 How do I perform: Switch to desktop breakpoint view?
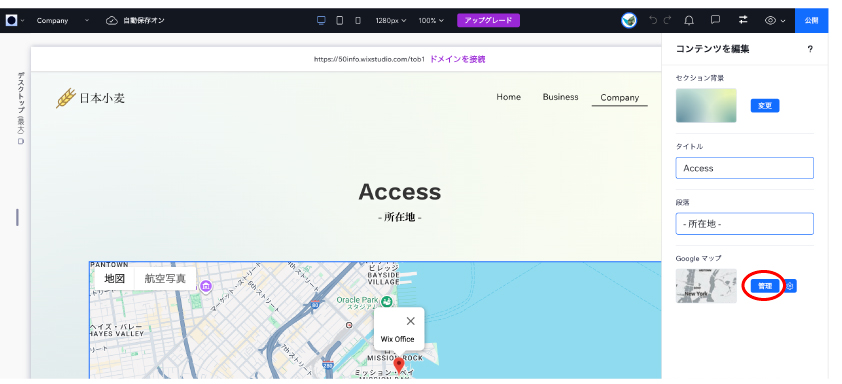coord(321,20)
